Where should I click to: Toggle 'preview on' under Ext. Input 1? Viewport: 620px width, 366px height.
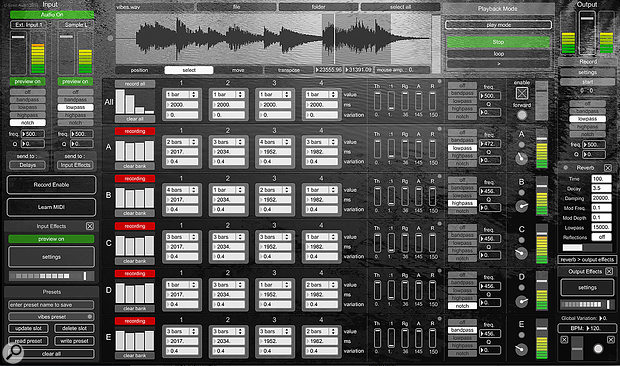(28, 81)
